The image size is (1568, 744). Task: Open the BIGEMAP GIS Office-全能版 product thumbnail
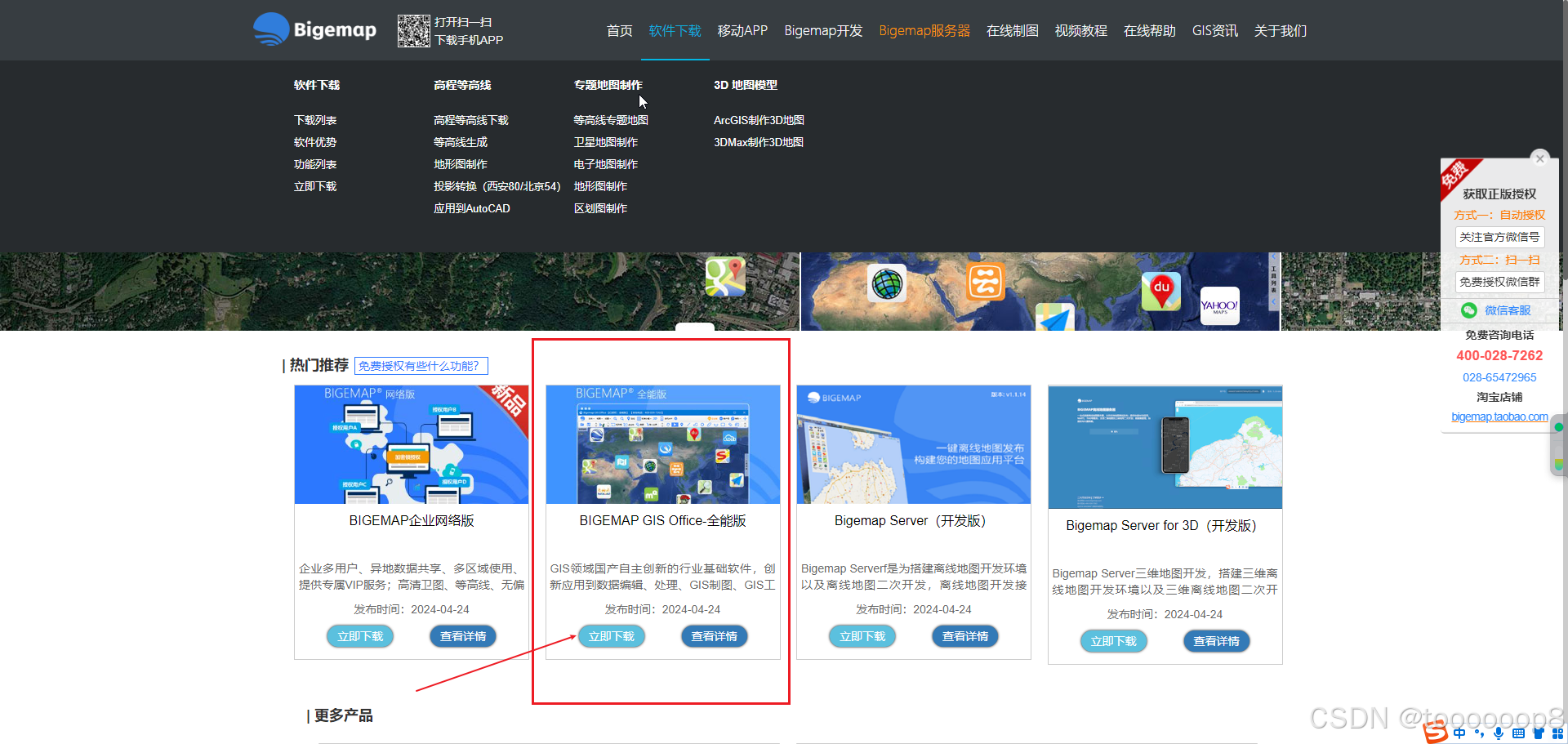click(x=662, y=444)
